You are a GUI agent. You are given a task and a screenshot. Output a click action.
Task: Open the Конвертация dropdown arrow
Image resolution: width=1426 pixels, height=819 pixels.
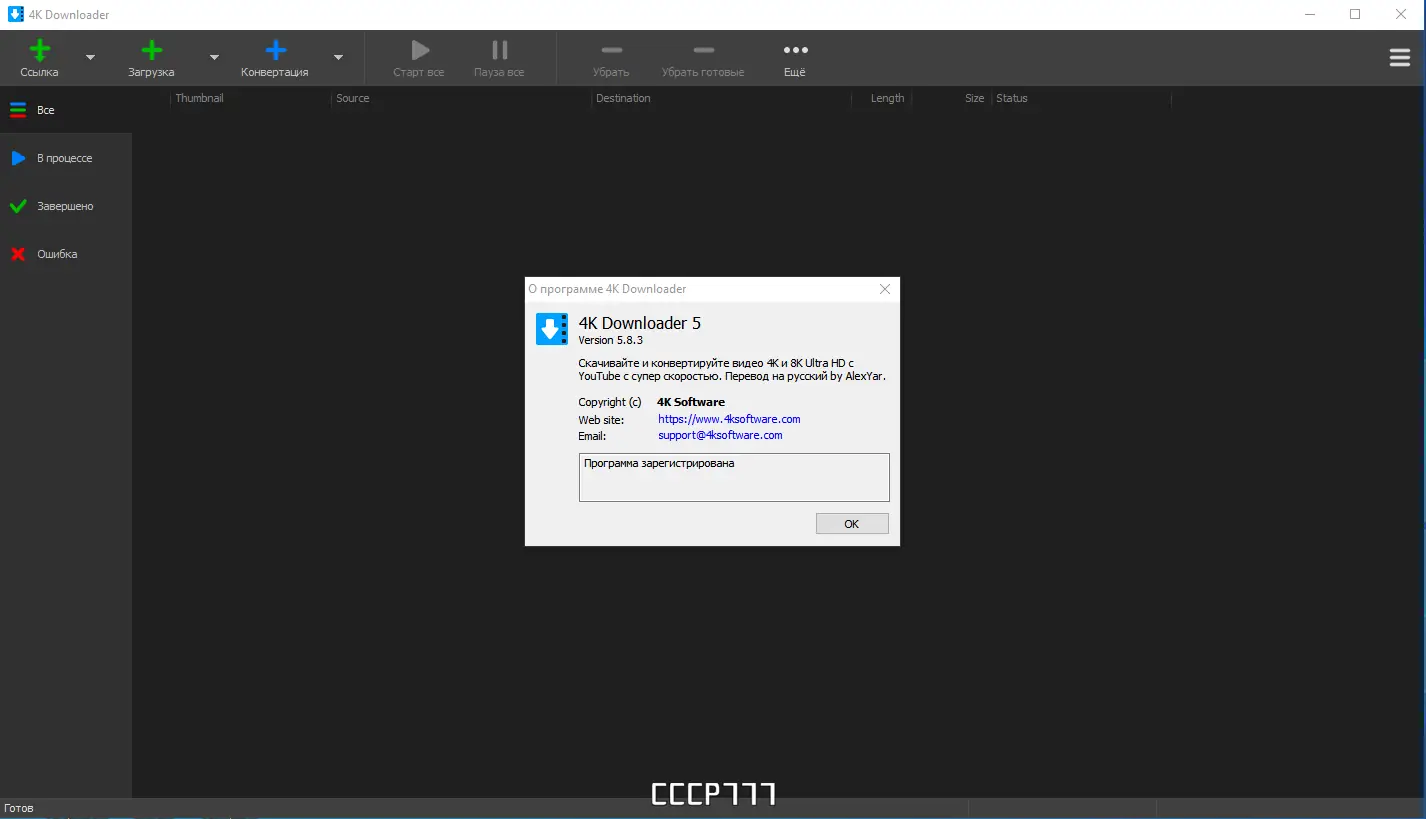coord(338,58)
